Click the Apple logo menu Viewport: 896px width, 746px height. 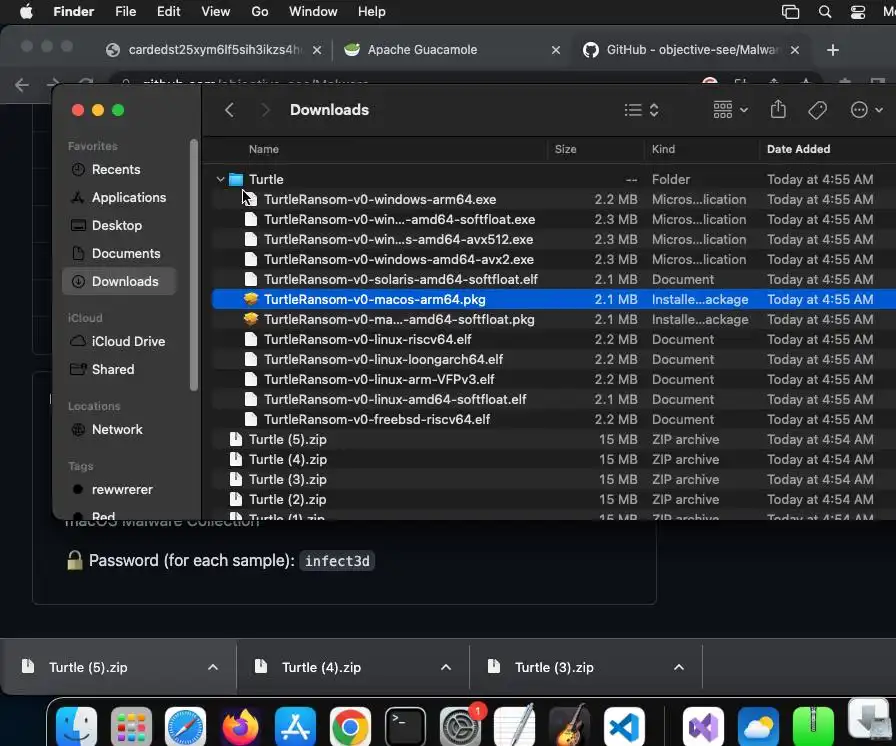(26, 11)
